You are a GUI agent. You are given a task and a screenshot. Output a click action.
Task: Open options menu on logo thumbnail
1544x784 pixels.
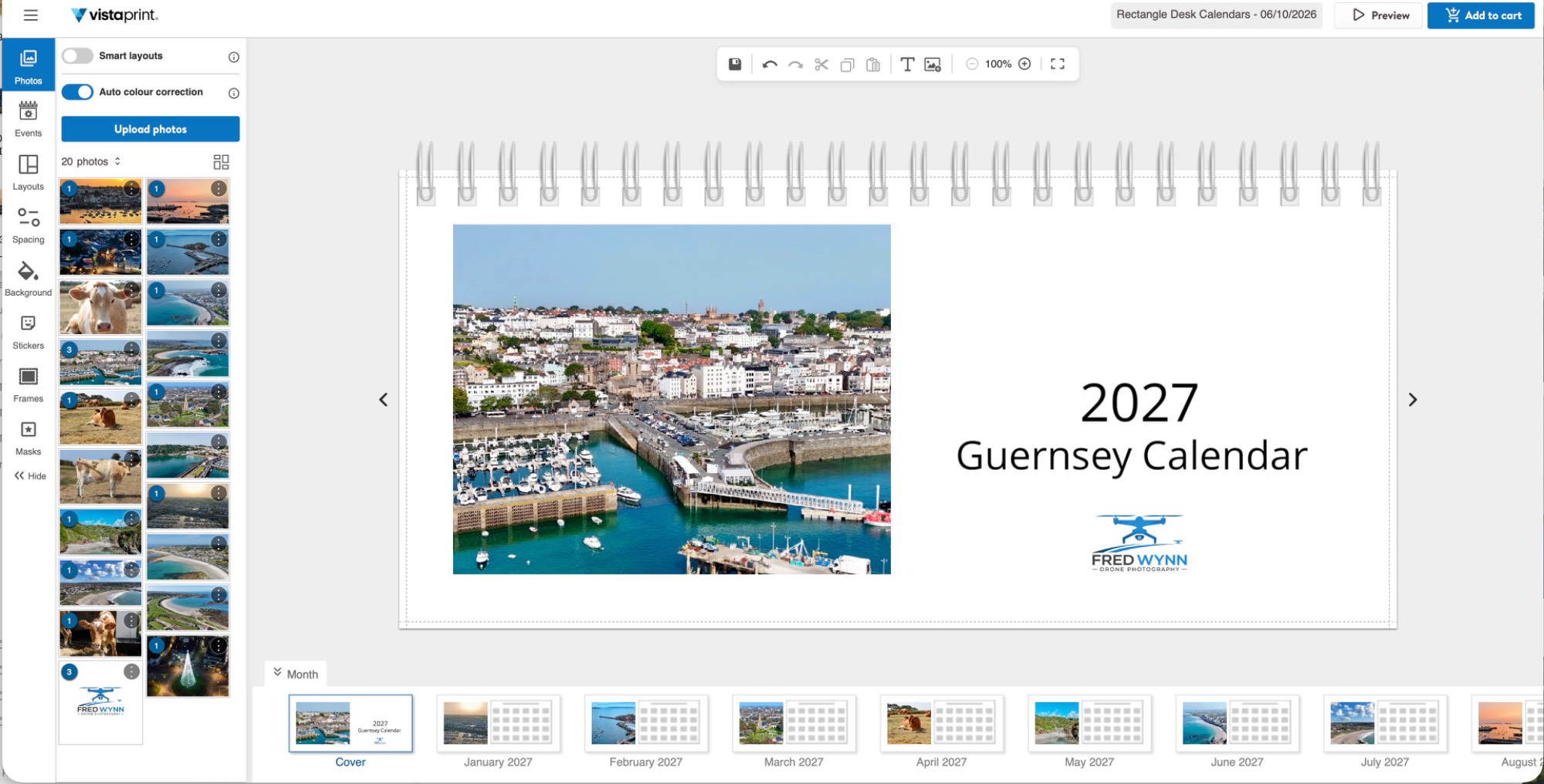click(x=132, y=671)
